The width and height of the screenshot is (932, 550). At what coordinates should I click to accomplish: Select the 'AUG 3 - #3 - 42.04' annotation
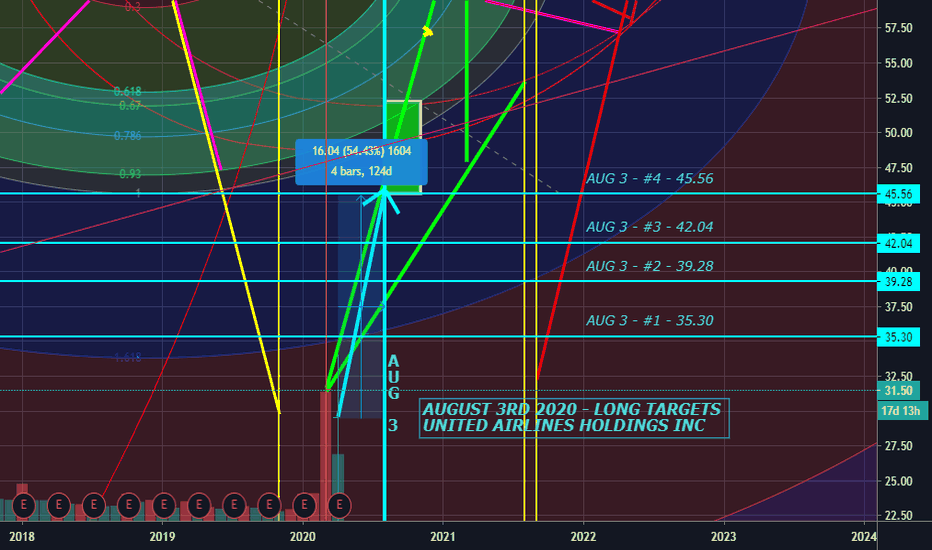point(650,227)
